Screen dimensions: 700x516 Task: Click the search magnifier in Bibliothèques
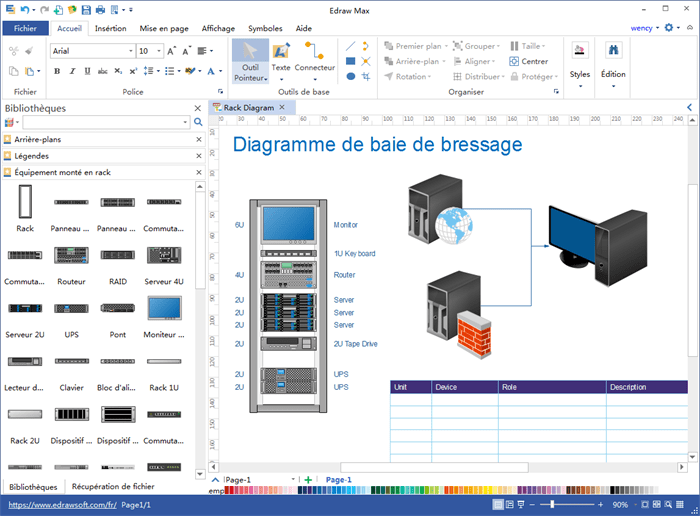(x=198, y=122)
